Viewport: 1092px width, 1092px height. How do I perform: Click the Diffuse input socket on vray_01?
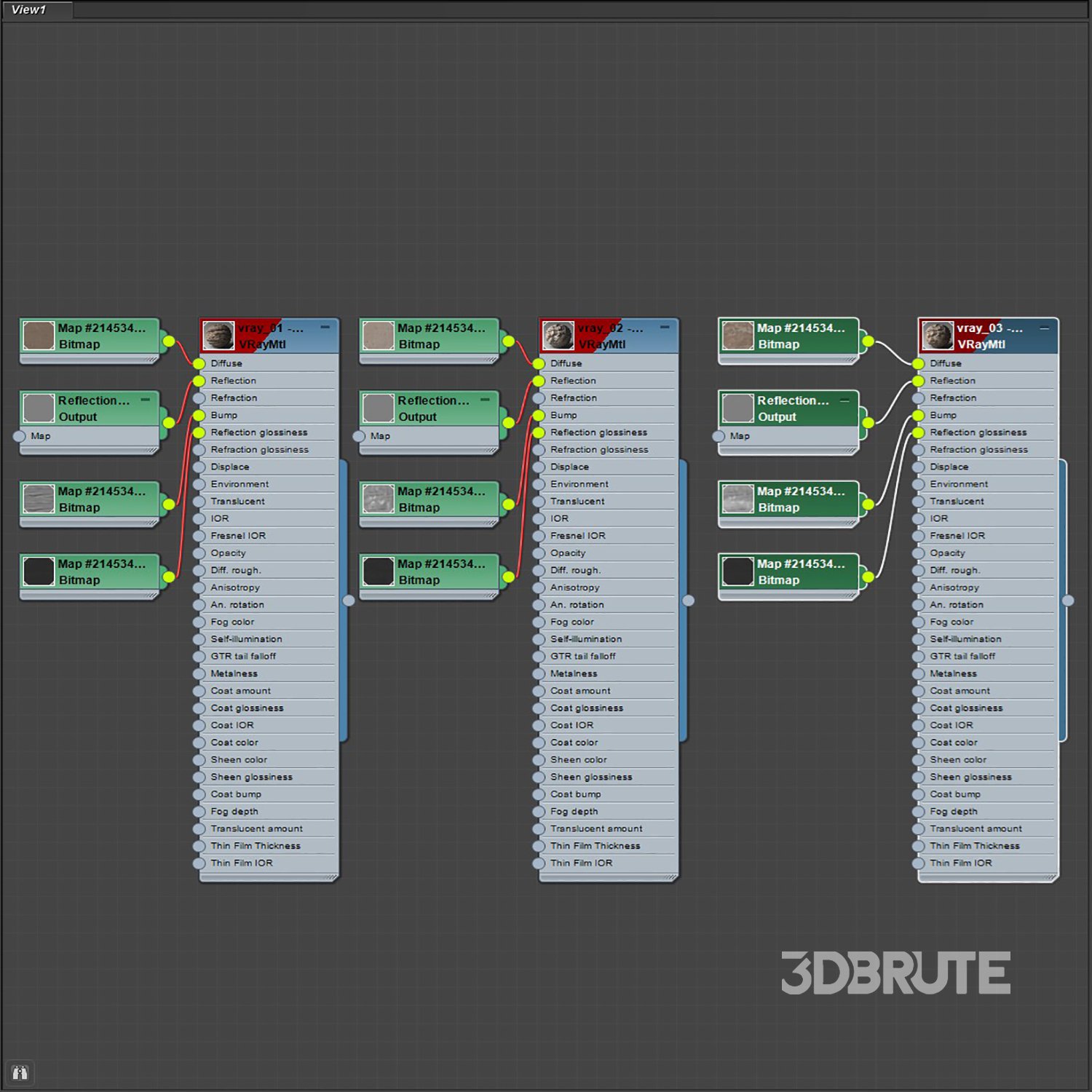tap(199, 363)
